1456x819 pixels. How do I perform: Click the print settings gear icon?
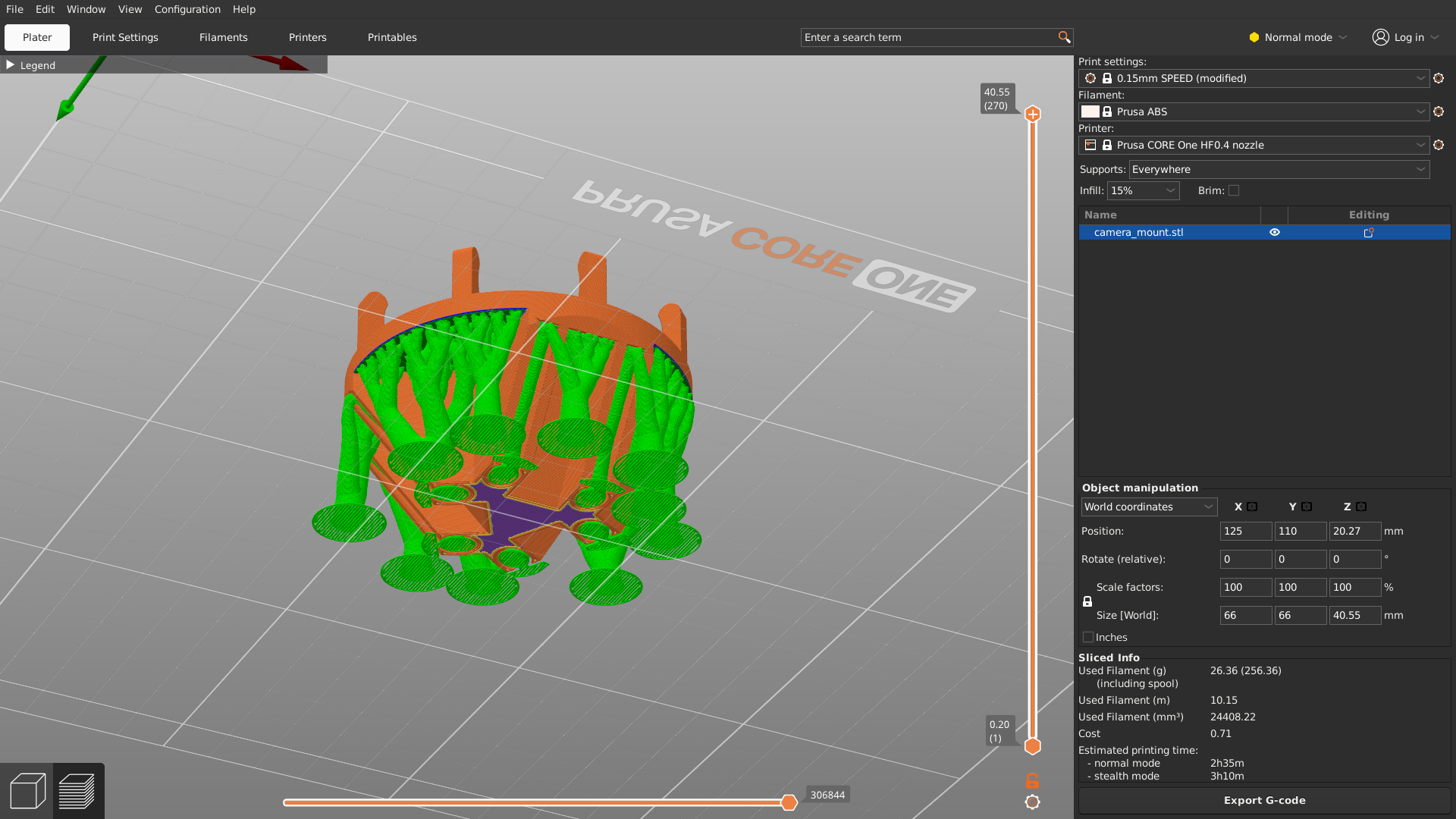click(1439, 78)
